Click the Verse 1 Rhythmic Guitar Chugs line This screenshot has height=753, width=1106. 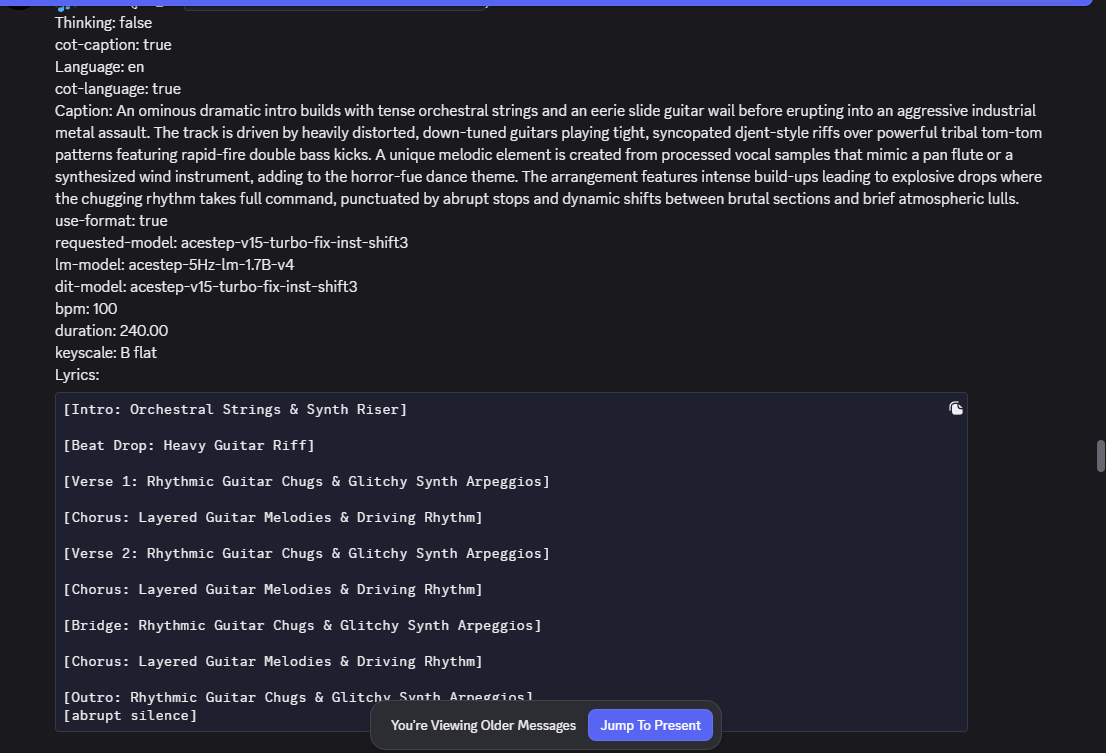pos(306,481)
